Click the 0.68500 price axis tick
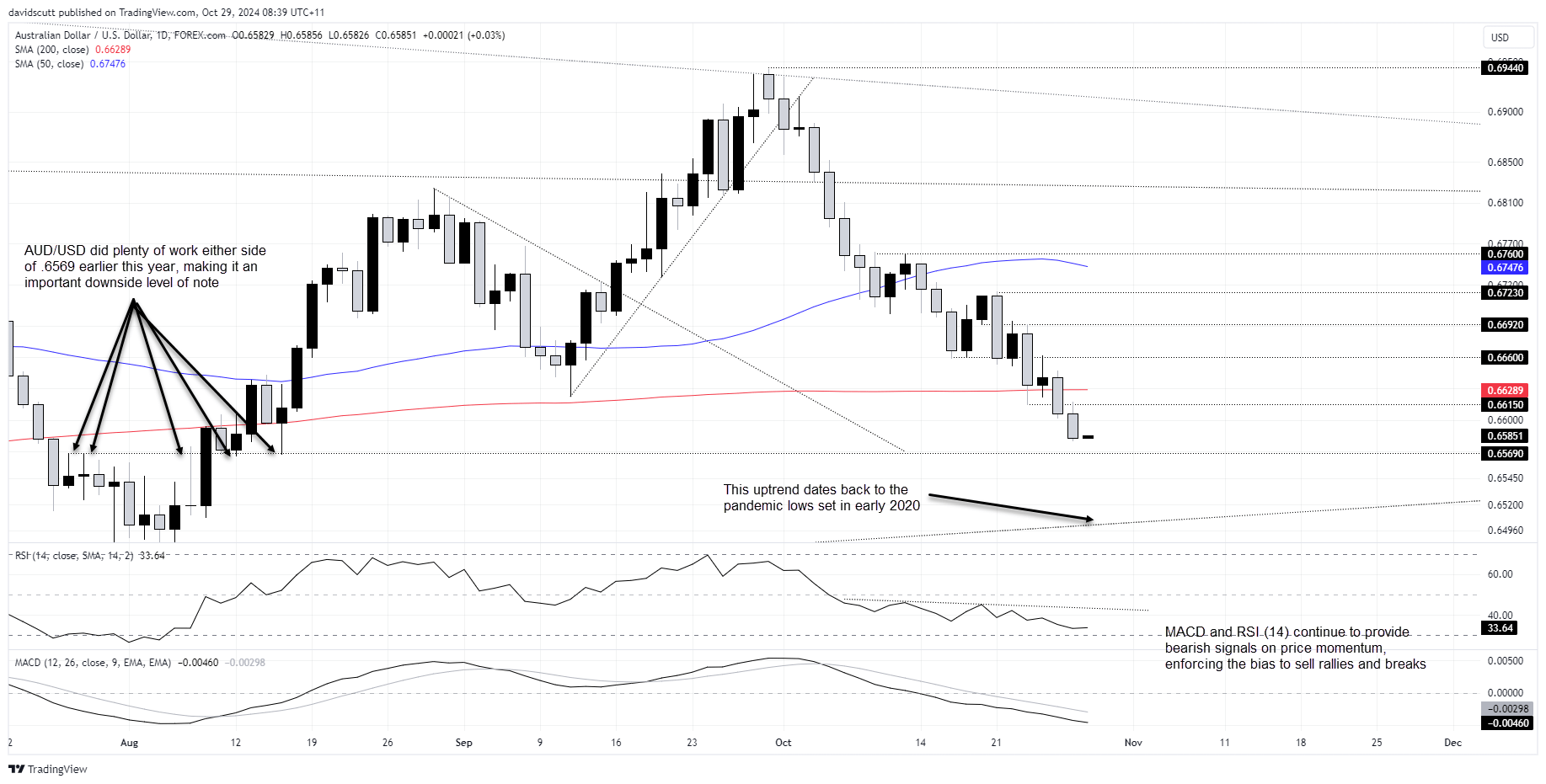1546x784 pixels. 1505,163
